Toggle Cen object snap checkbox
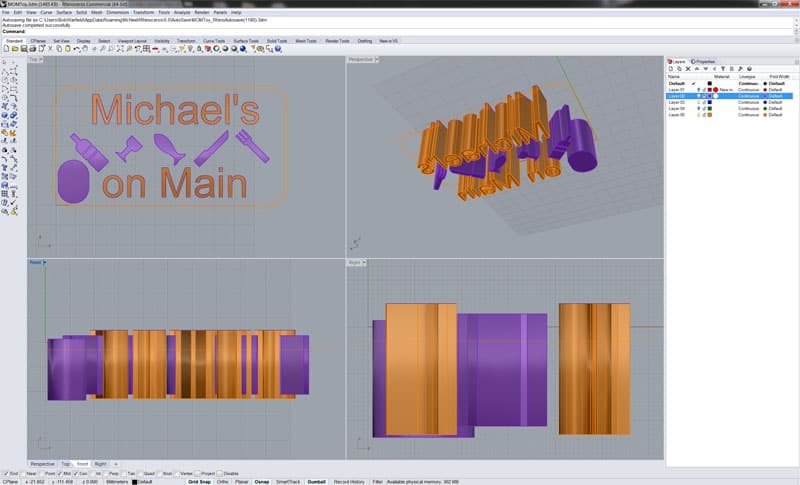The height and width of the screenshot is (485, 800). [x=76, y=474]
